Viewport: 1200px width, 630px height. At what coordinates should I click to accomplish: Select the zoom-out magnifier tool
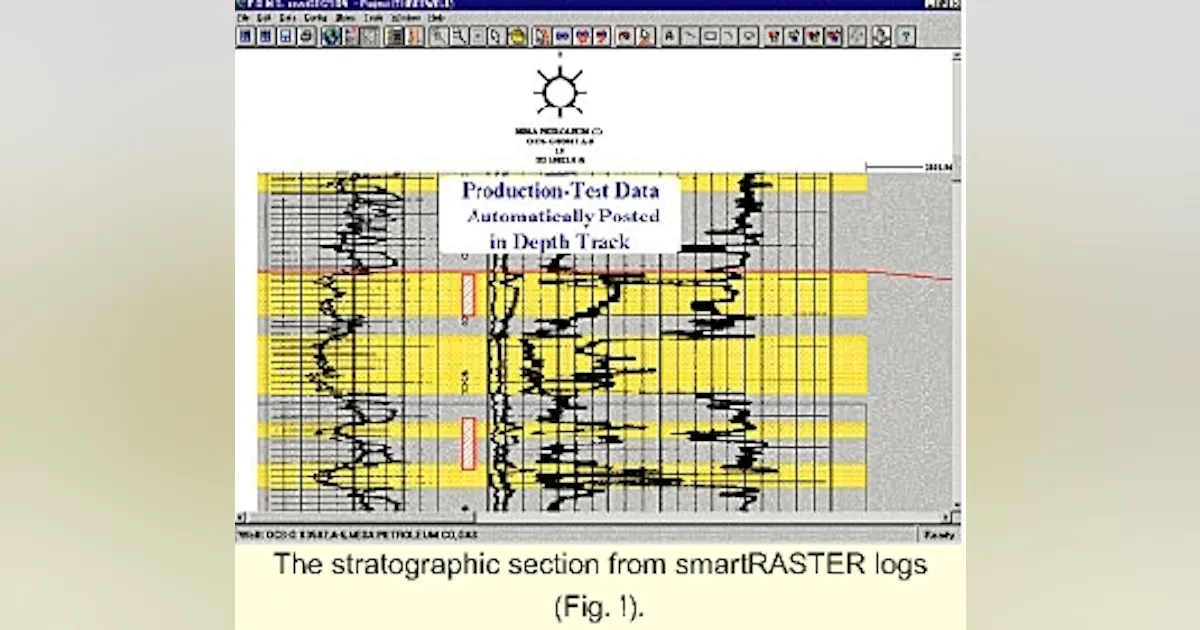tap(458, 36)
